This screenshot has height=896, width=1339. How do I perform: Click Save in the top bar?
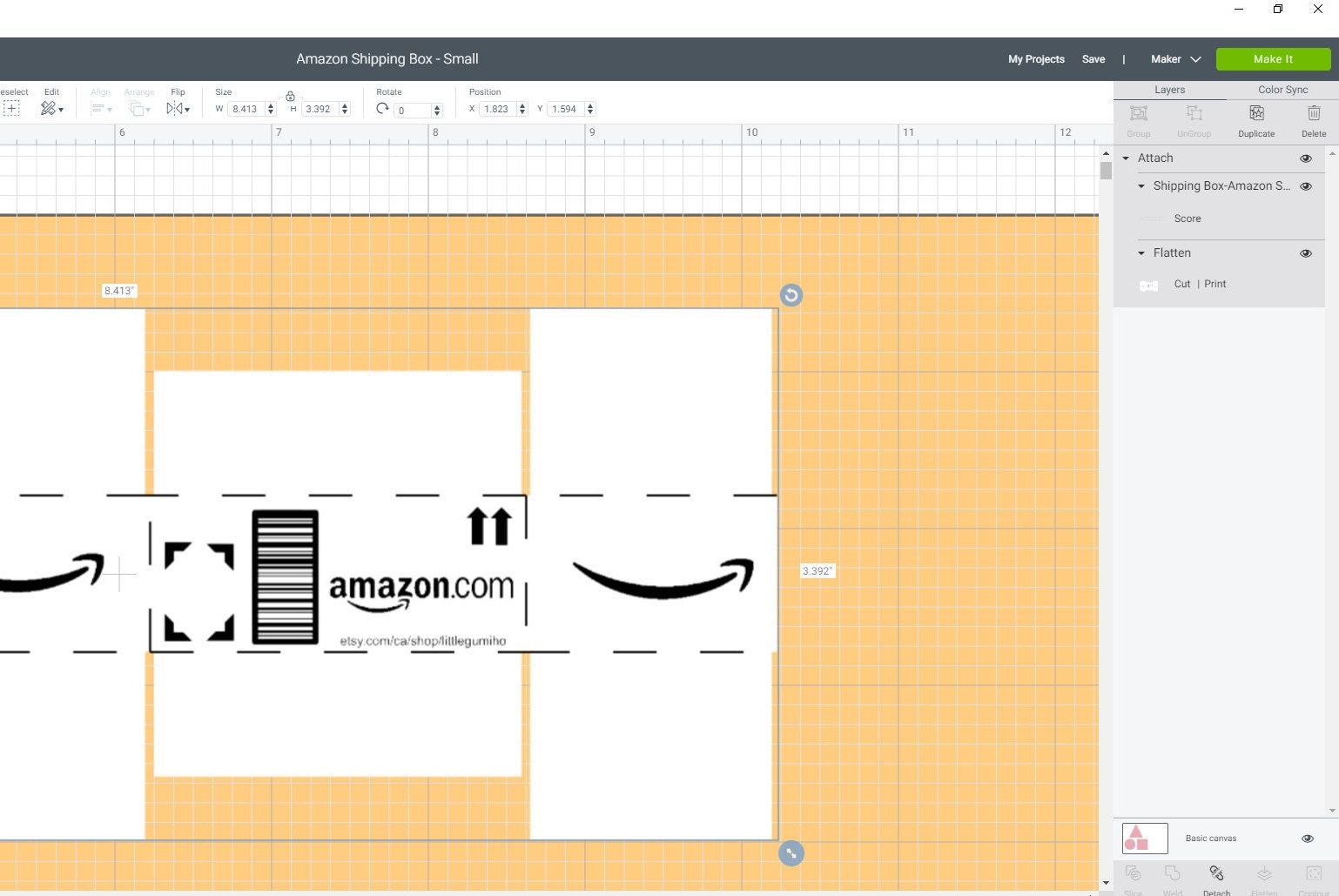click(1093, 59)
